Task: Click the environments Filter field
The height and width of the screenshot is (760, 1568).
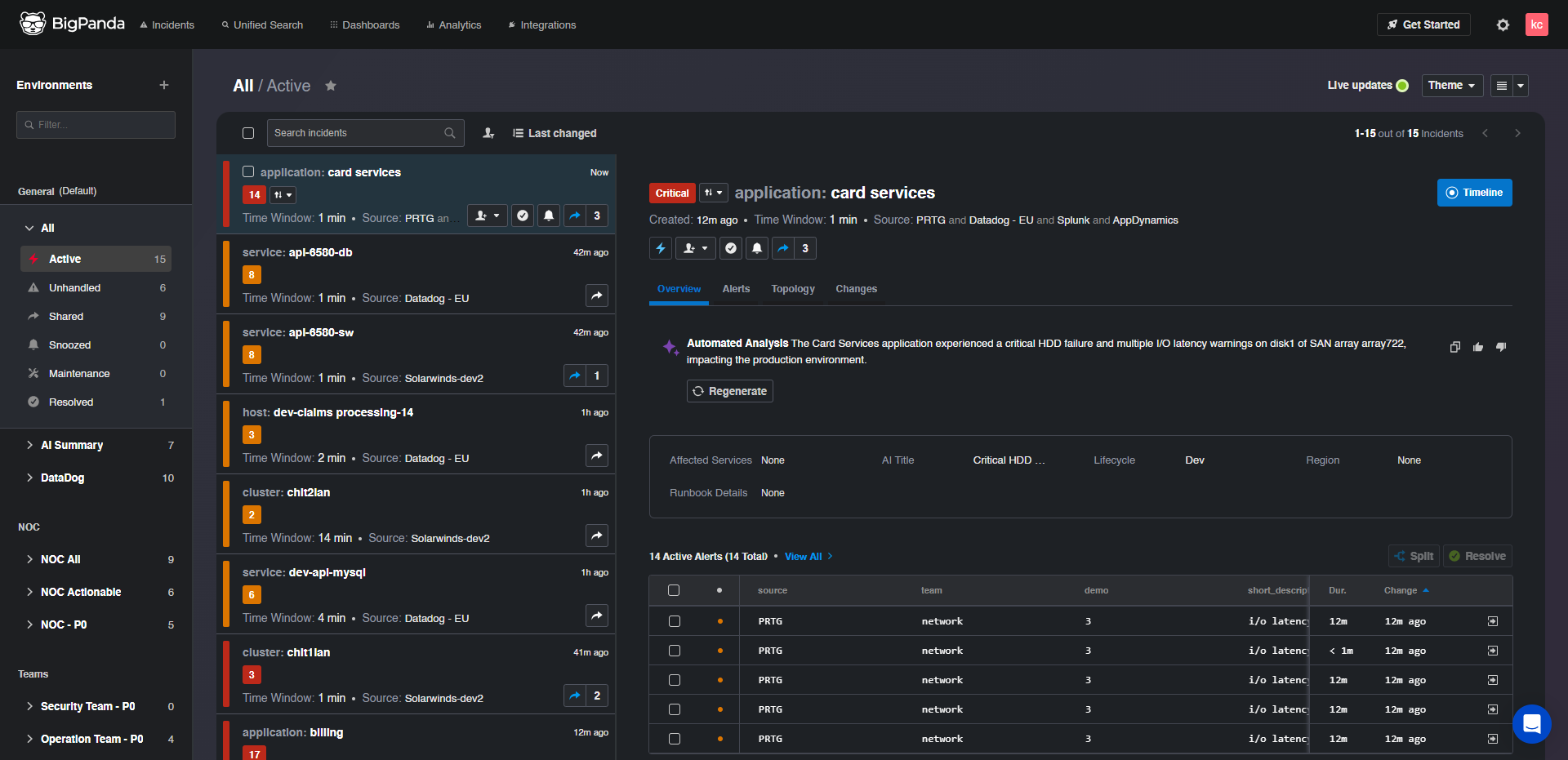Action: [96, 125]
